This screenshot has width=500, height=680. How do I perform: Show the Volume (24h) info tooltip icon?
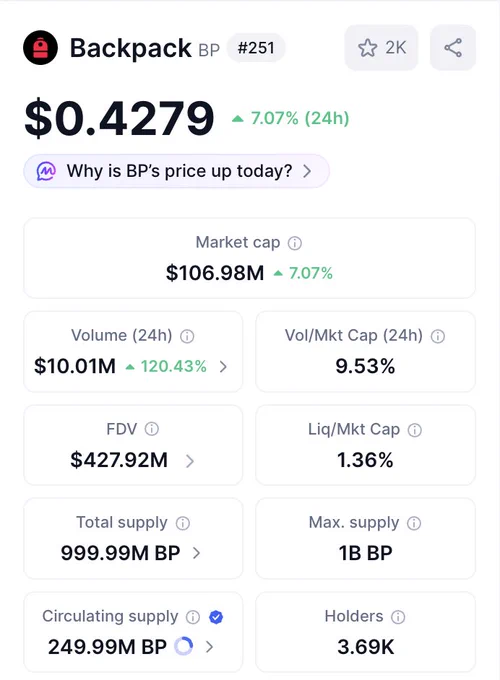[187, 337]
